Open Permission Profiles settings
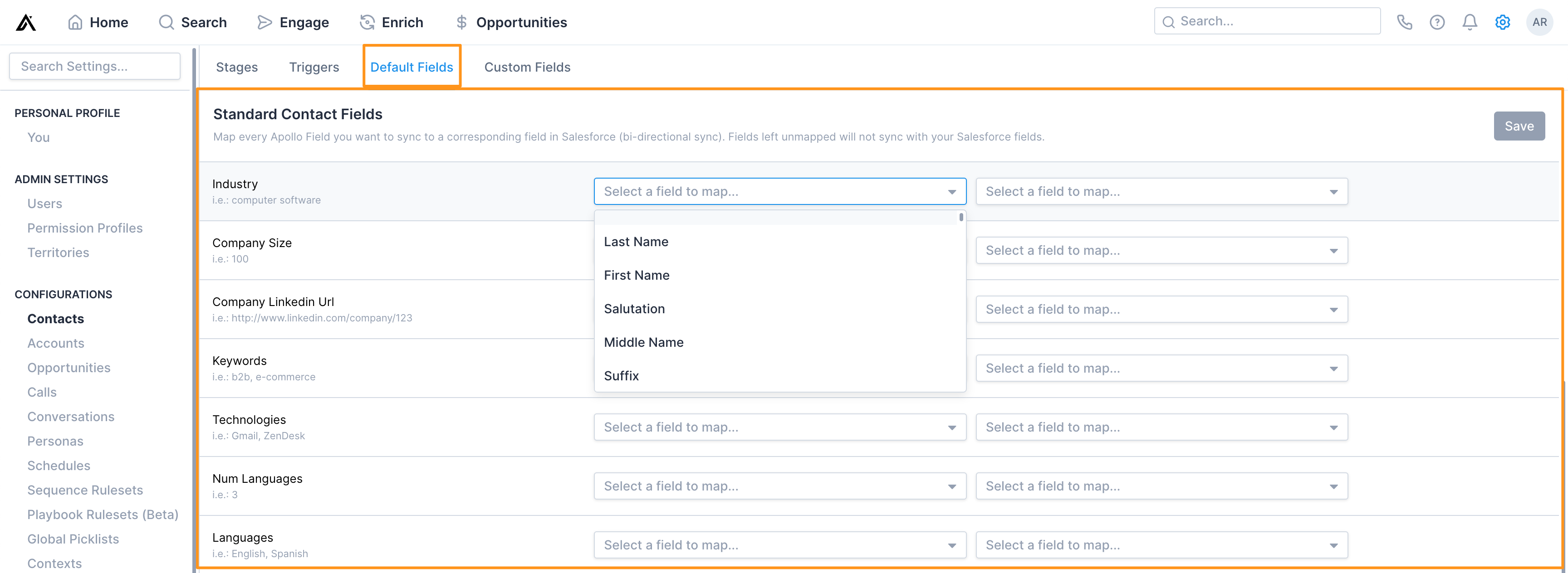Viewport: 1568px width, 573px height. tap(84, 228)
